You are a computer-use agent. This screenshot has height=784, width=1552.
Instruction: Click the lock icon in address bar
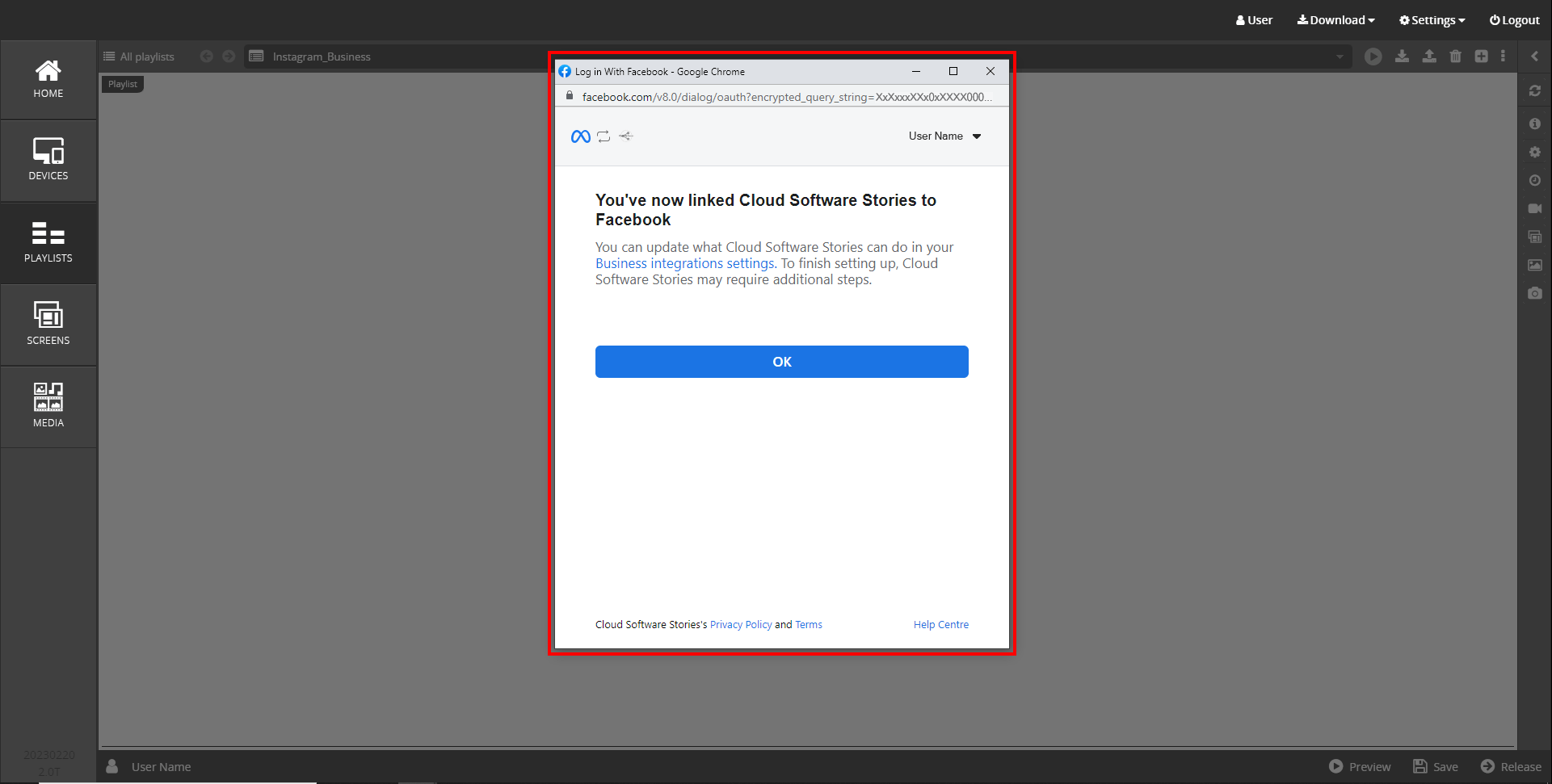(x=570, y=96)
